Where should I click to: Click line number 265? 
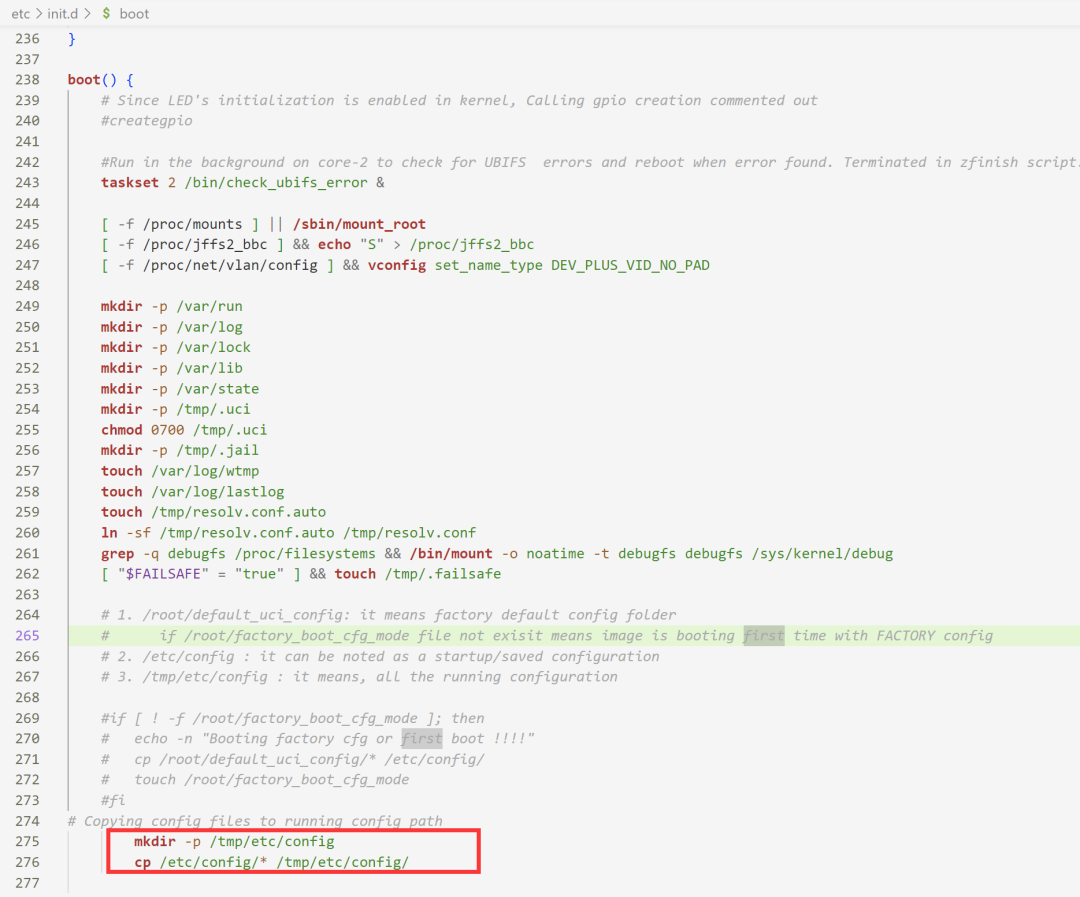click(x=28, y=636)
